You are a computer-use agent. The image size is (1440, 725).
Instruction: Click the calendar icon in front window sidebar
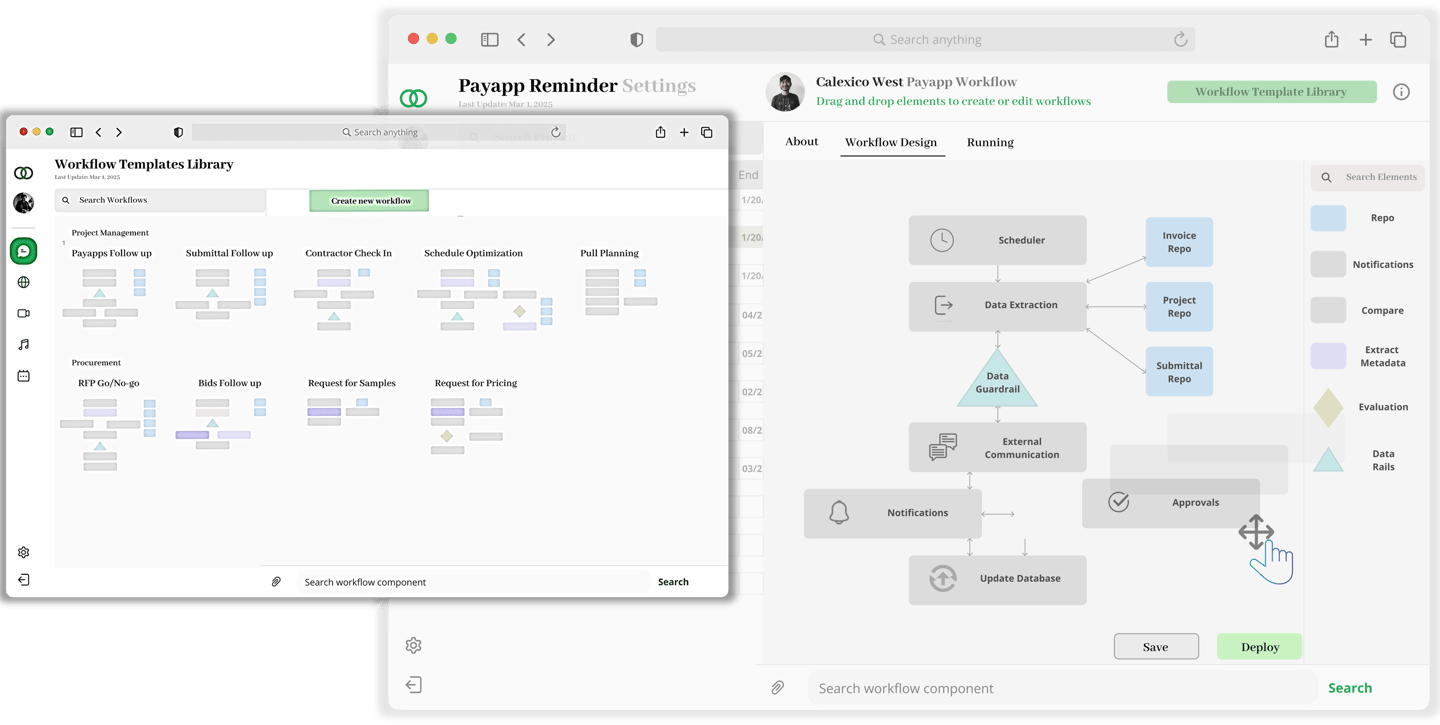click(24, 376)
